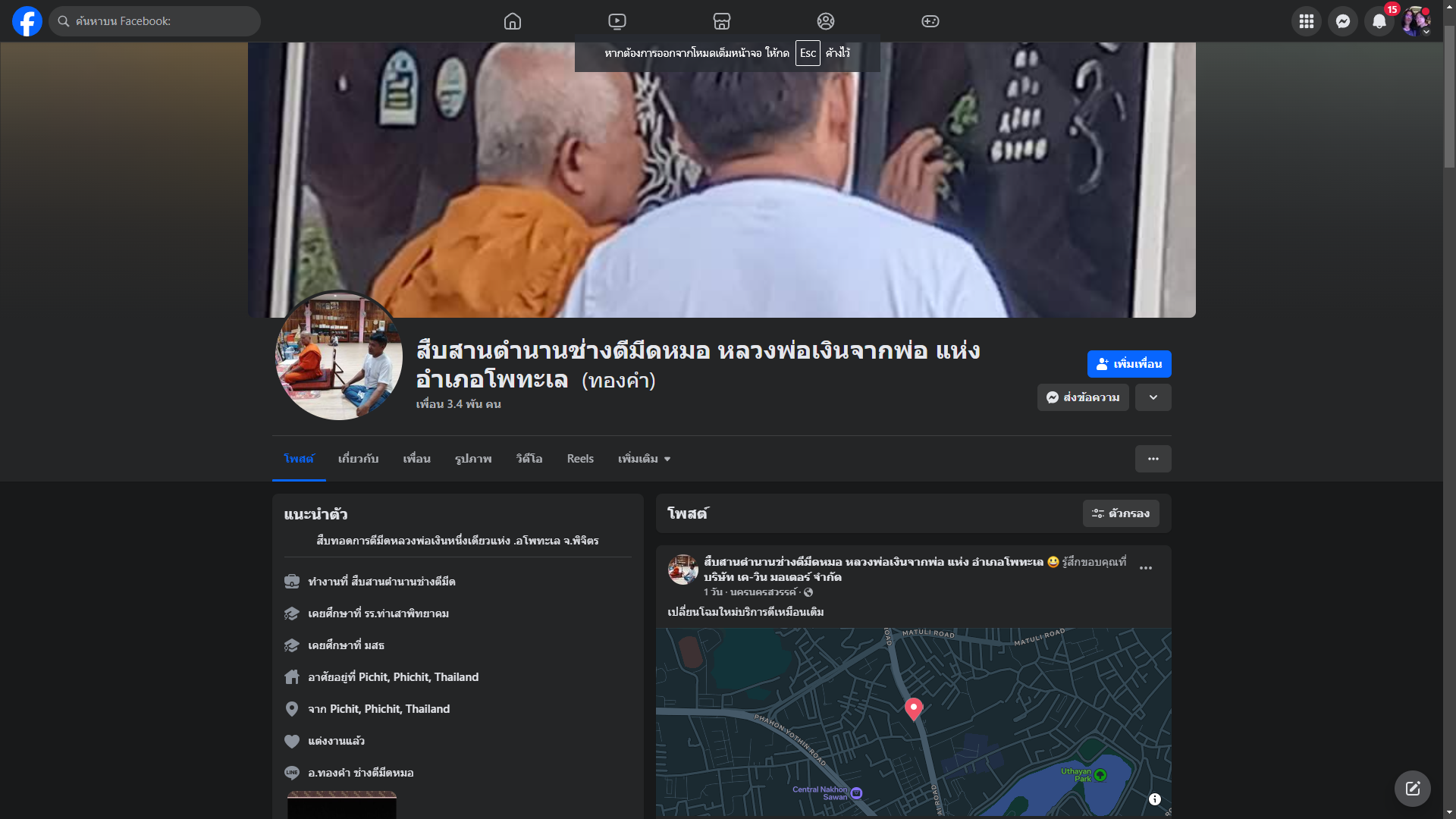Screen dimensions: 1456x819
Task: Switch to the เกี่ยวกับ tab
Action: pyautogui.click(x=358, y=459)
